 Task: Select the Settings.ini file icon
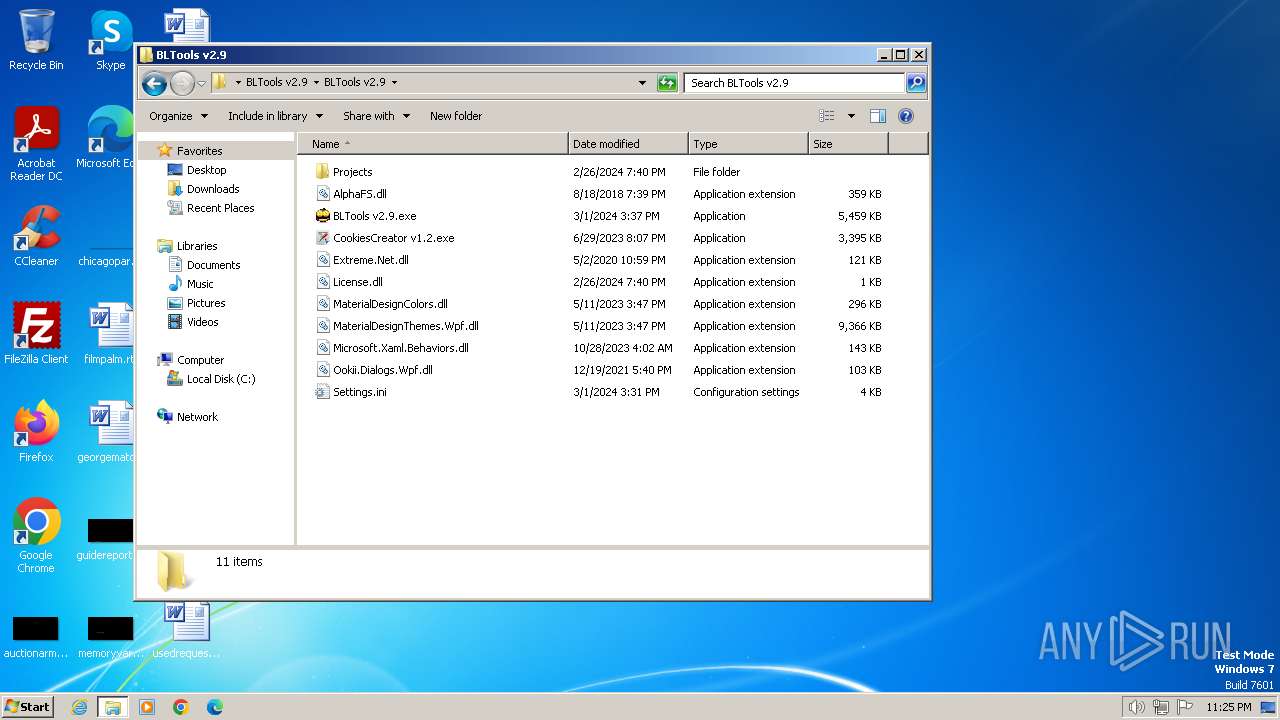click(322, 392)
